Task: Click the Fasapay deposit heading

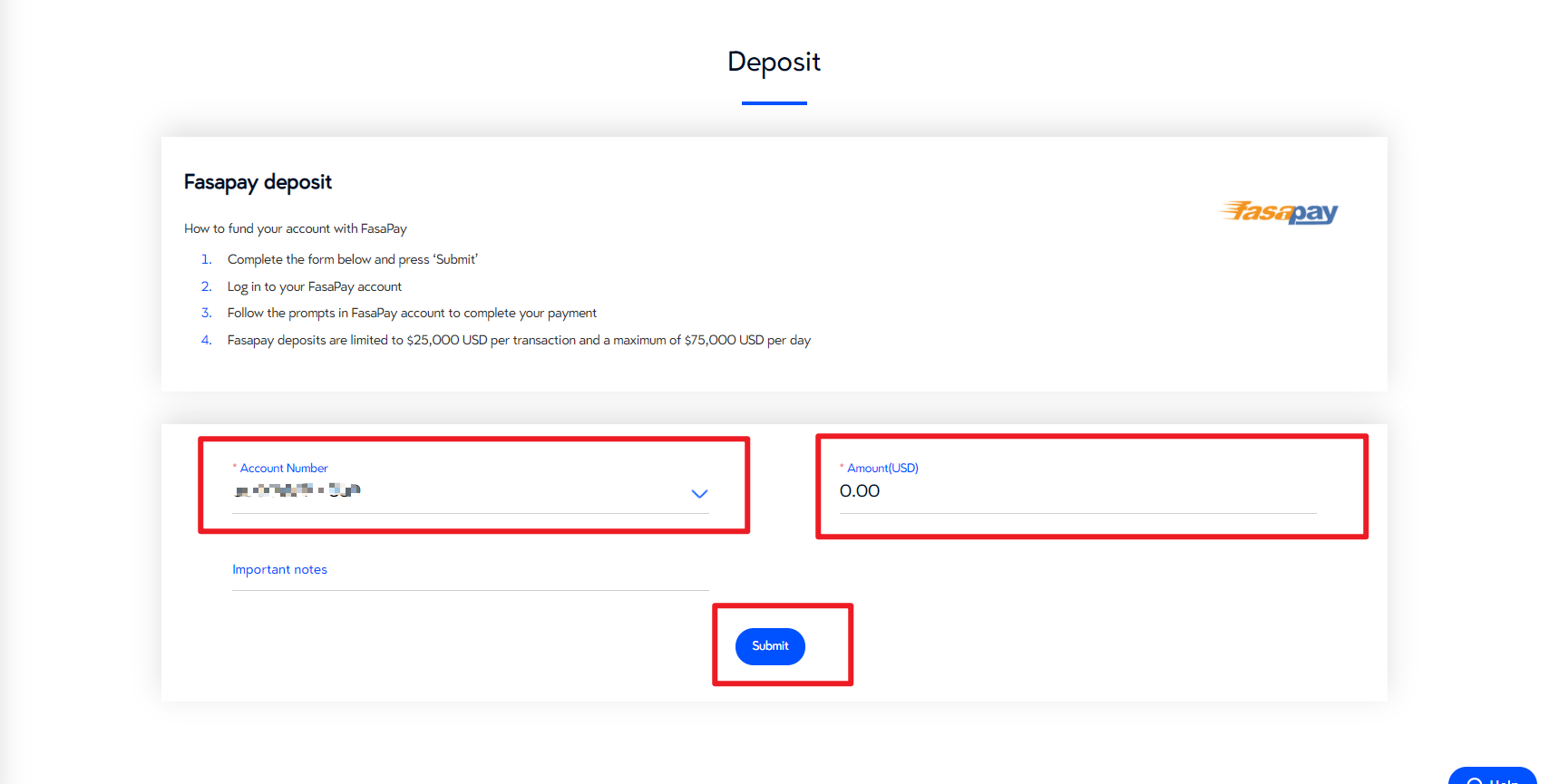Action: 258,182
